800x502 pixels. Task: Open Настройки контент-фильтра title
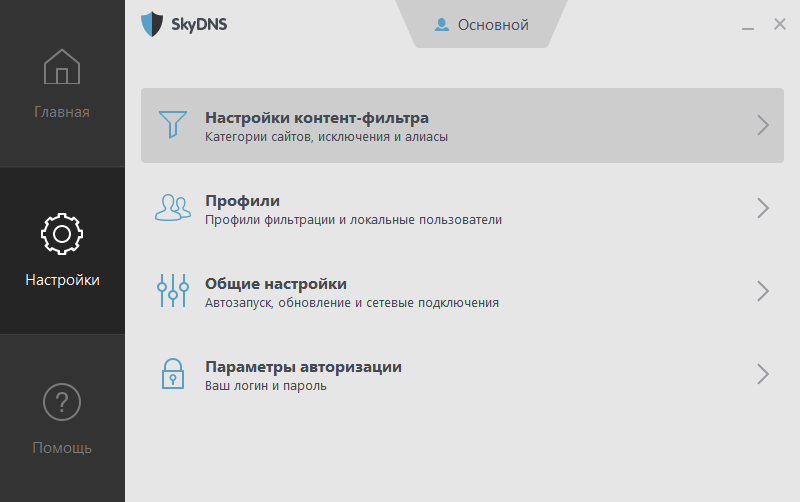[317, 118]
